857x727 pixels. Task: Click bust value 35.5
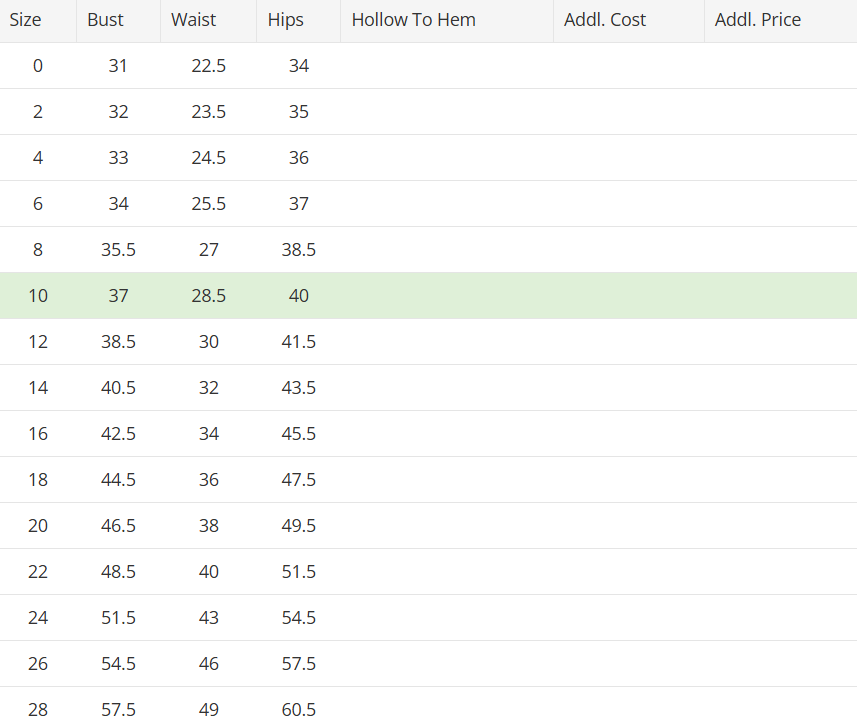[118, 249]
